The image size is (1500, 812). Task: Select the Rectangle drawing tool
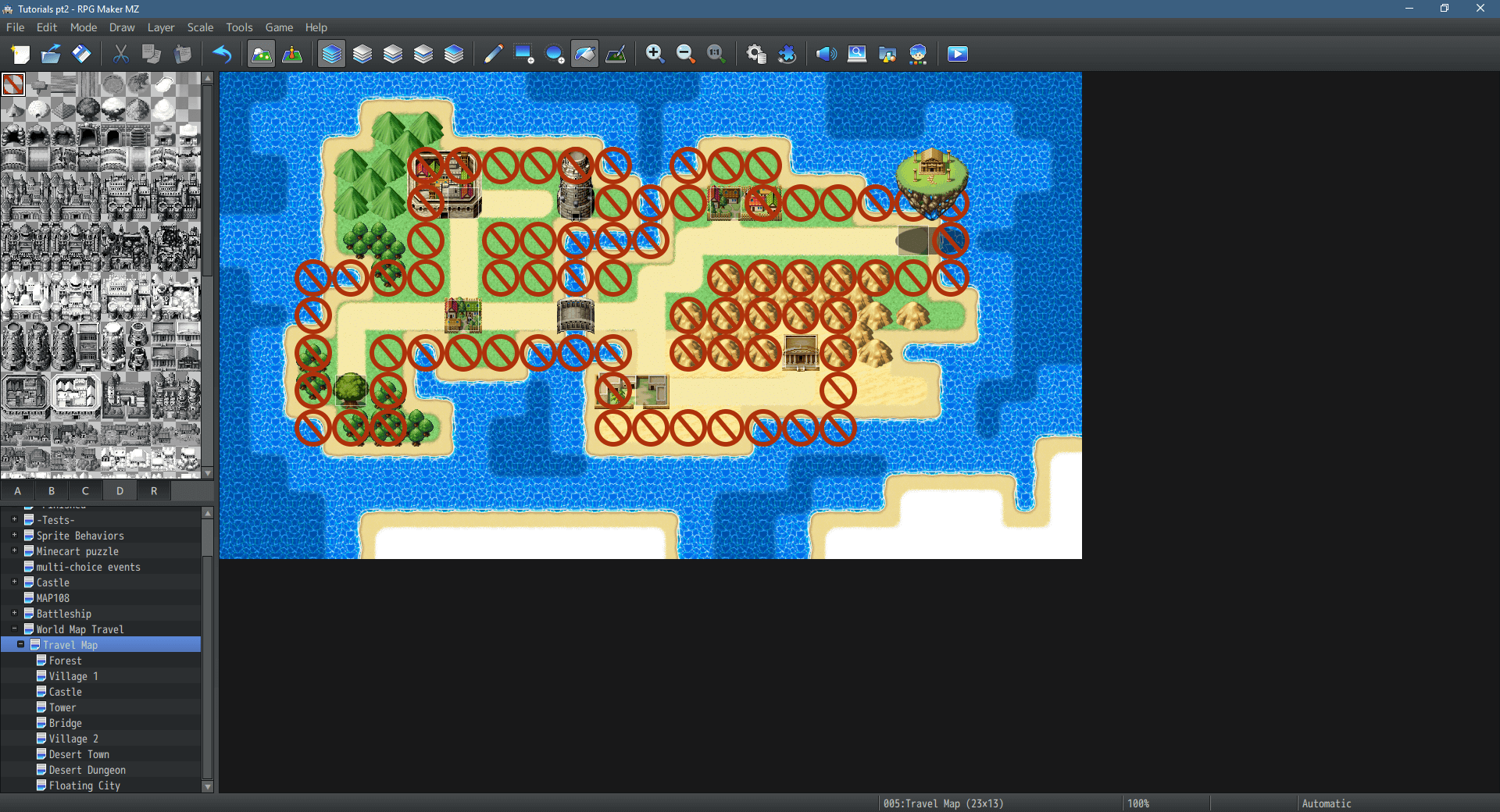523,54
